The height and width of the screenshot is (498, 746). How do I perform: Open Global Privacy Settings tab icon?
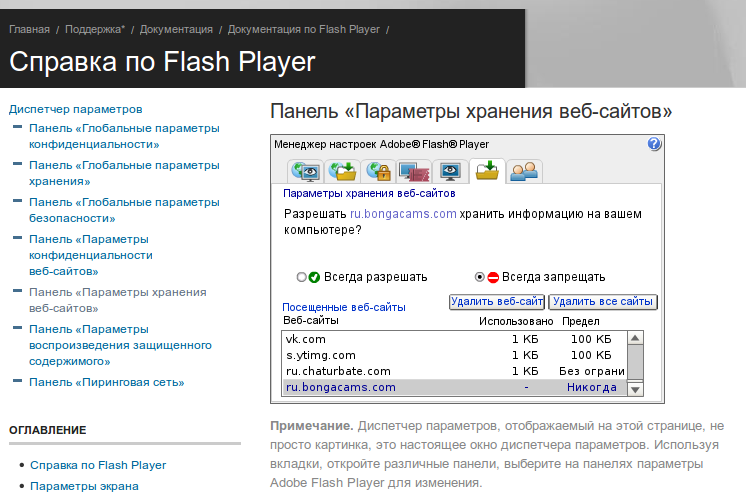(305, 172)
